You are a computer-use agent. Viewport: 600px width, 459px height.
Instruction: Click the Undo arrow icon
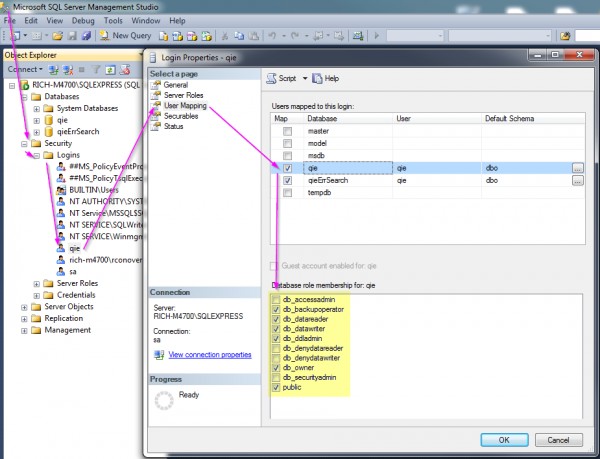pyautogui.click(x=272, y=36)
